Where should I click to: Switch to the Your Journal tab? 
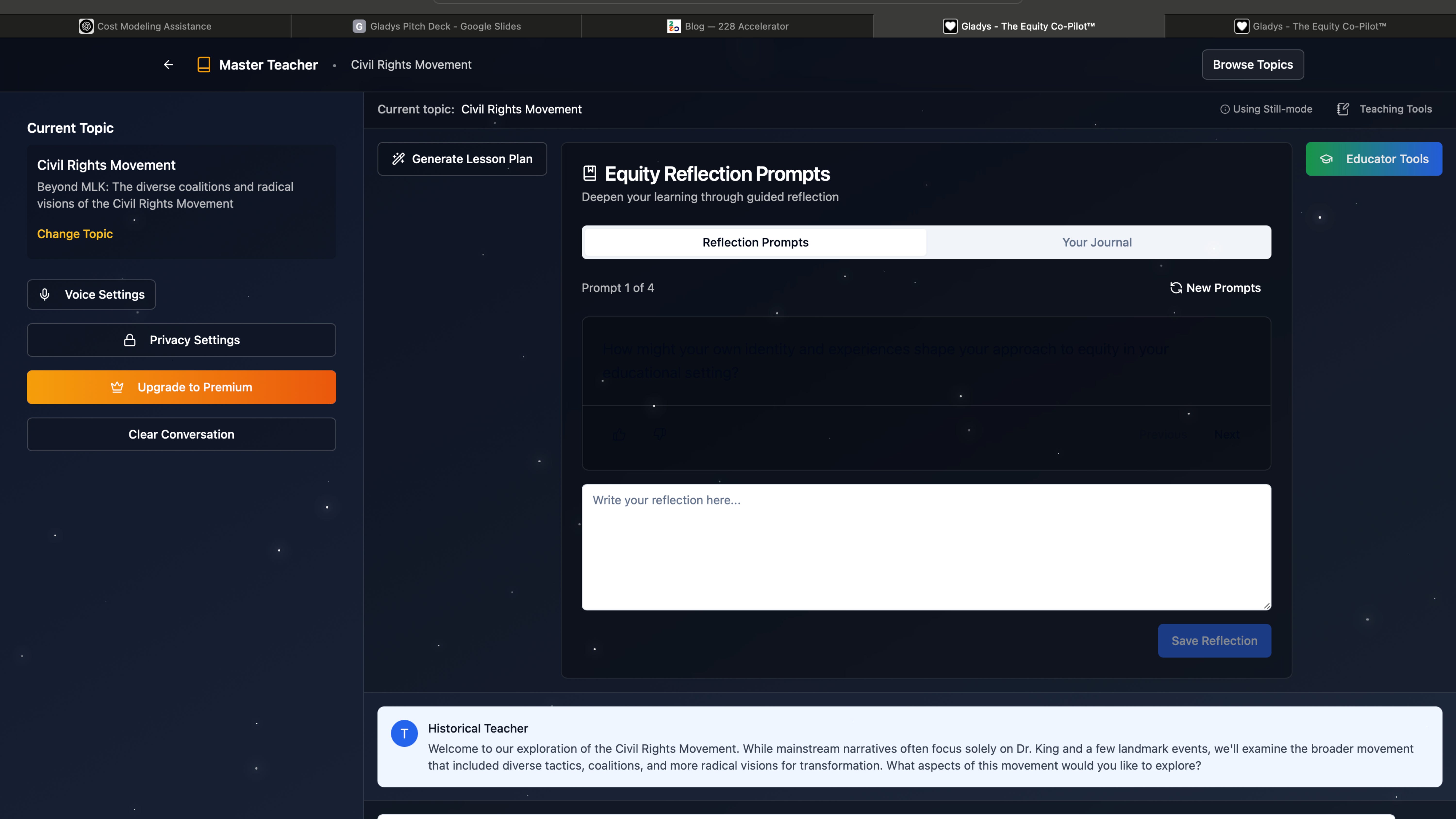point(1097,242)
